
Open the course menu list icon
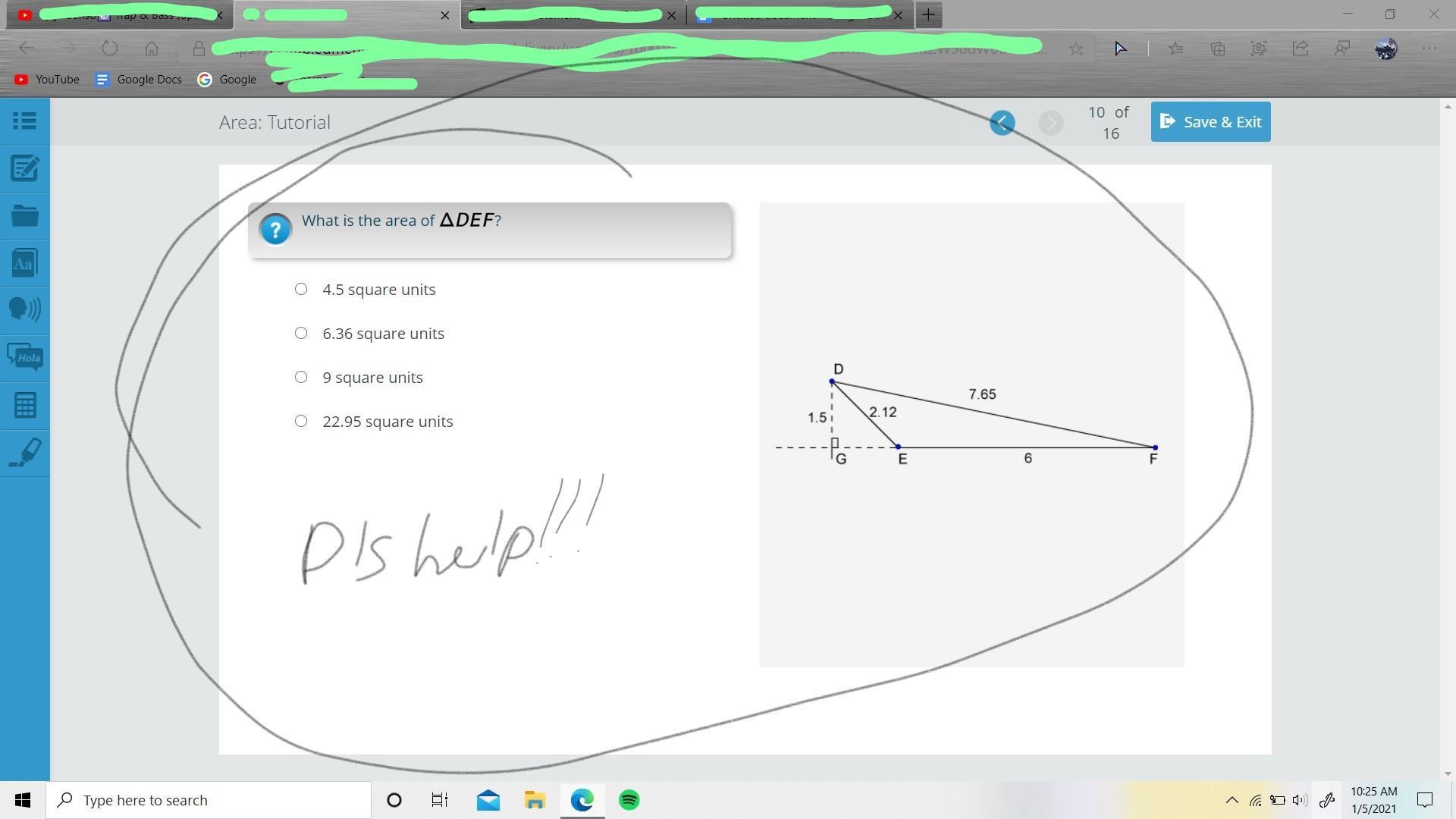coord(24,121)
